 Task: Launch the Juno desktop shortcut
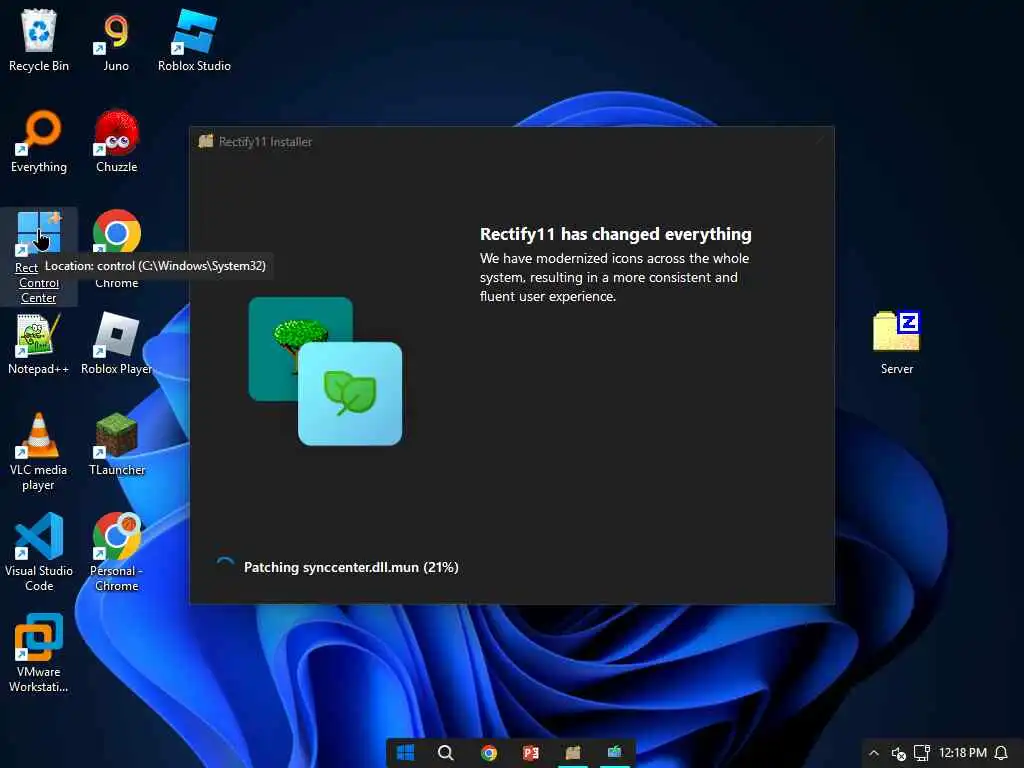(116, 40)
